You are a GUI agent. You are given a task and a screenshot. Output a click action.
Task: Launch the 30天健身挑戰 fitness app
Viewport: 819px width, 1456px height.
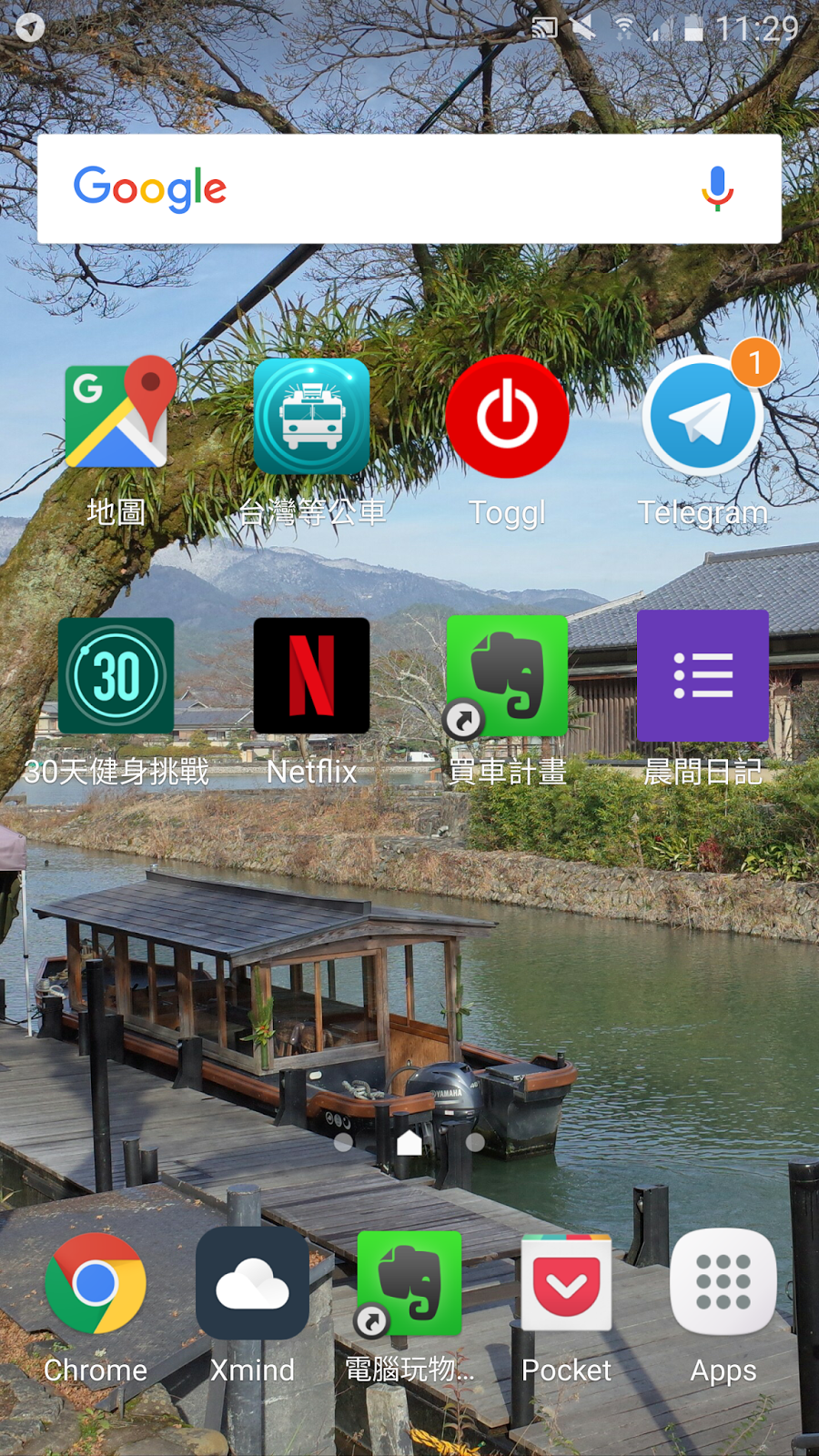(x=116, y=676)
